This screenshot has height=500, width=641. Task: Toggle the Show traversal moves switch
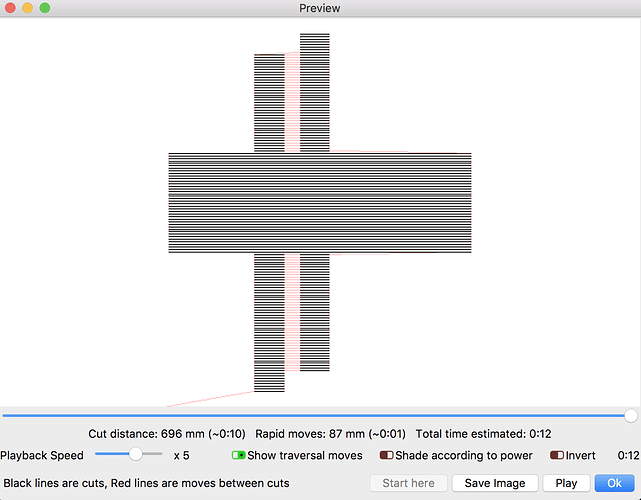click(x=238, y=455)
